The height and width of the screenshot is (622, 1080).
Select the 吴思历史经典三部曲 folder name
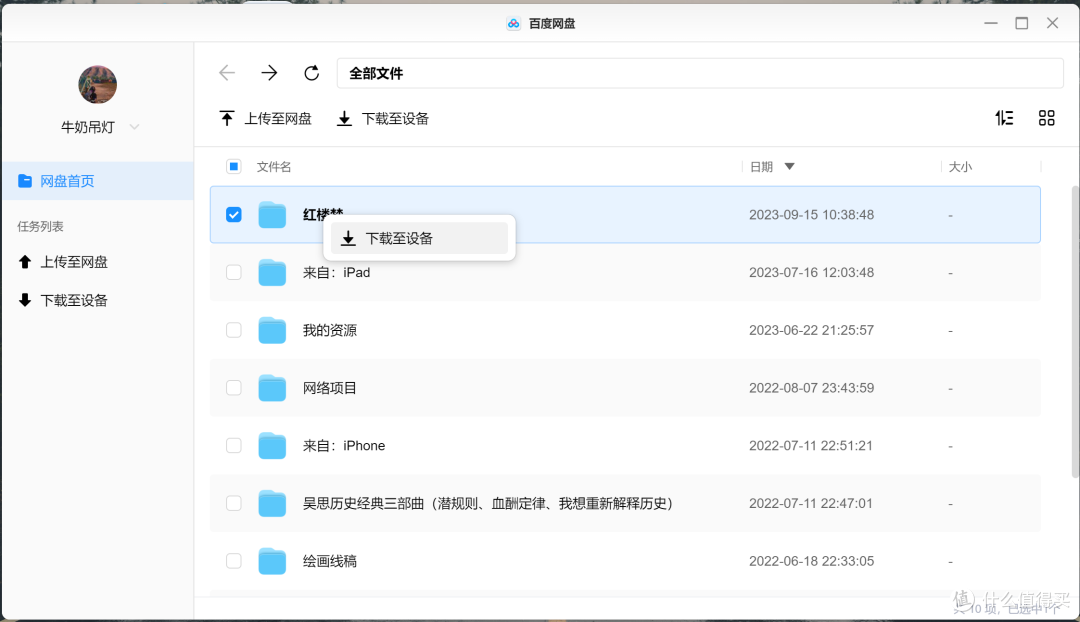click(488, 504)
